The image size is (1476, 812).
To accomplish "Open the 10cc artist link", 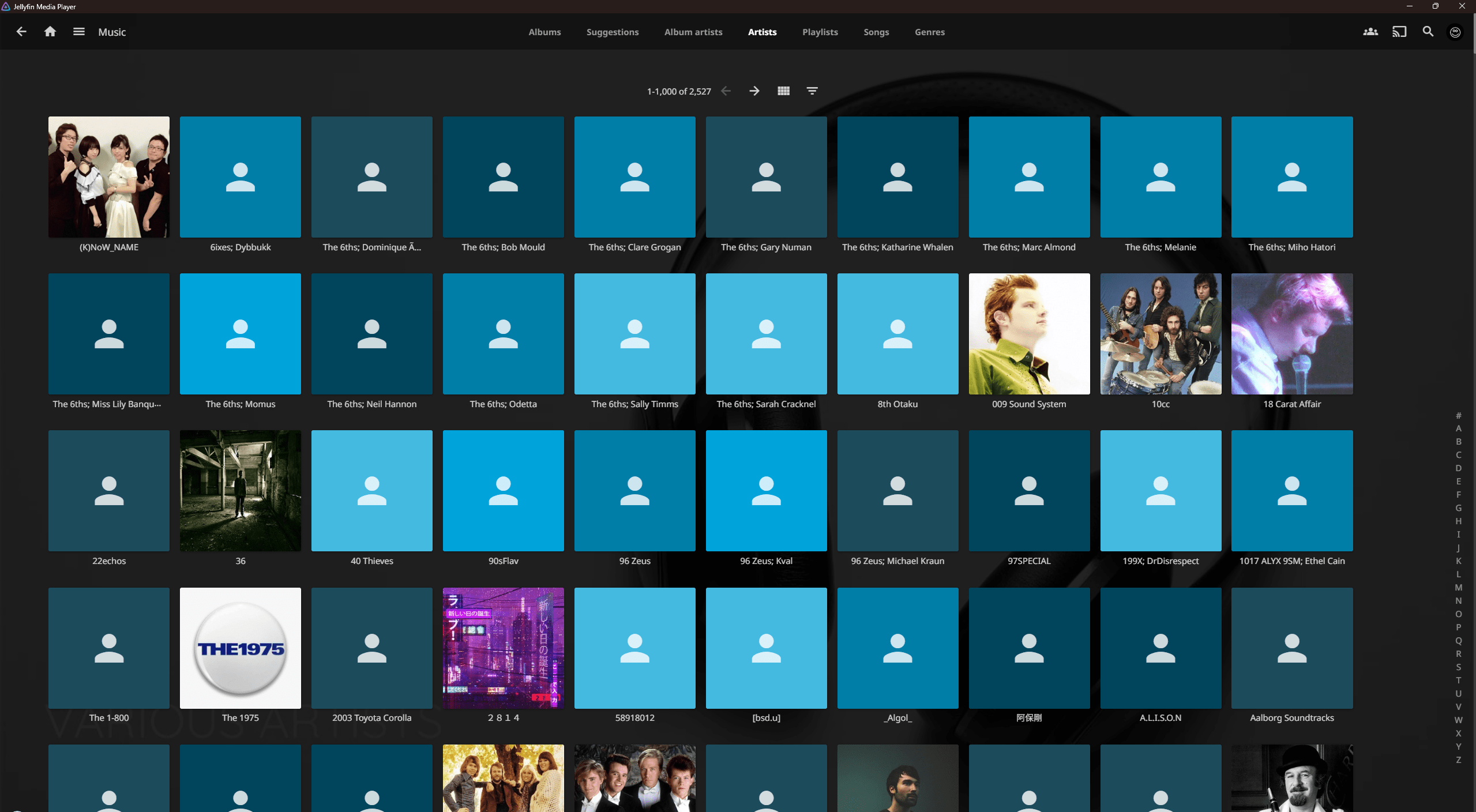I will tap(1160, 404).
